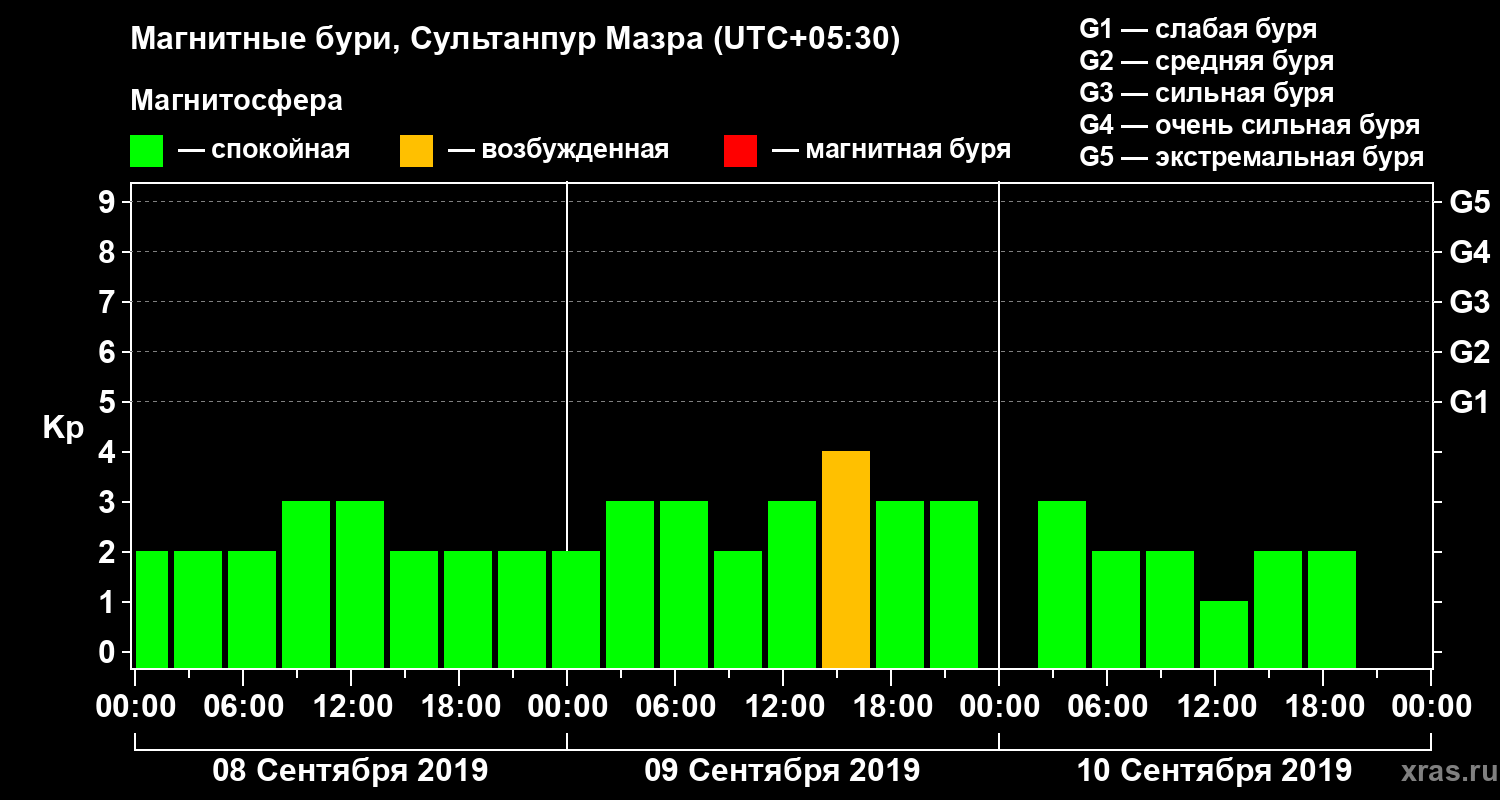1500x800 pixels.
Task: Click the '06:00' tick label under 08 September
Action: (x=244, y=707)
